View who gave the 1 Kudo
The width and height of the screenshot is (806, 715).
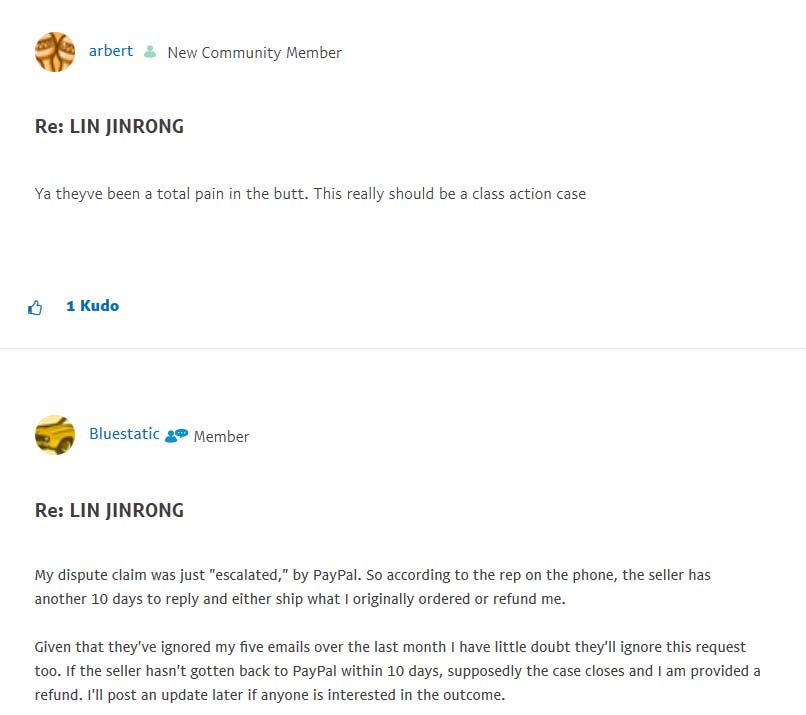point(92,306)
